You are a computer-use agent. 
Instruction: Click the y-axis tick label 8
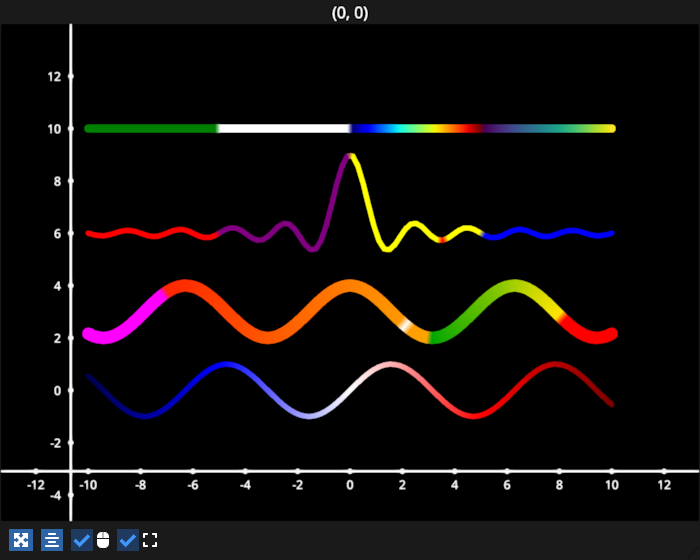pos(57,181)
